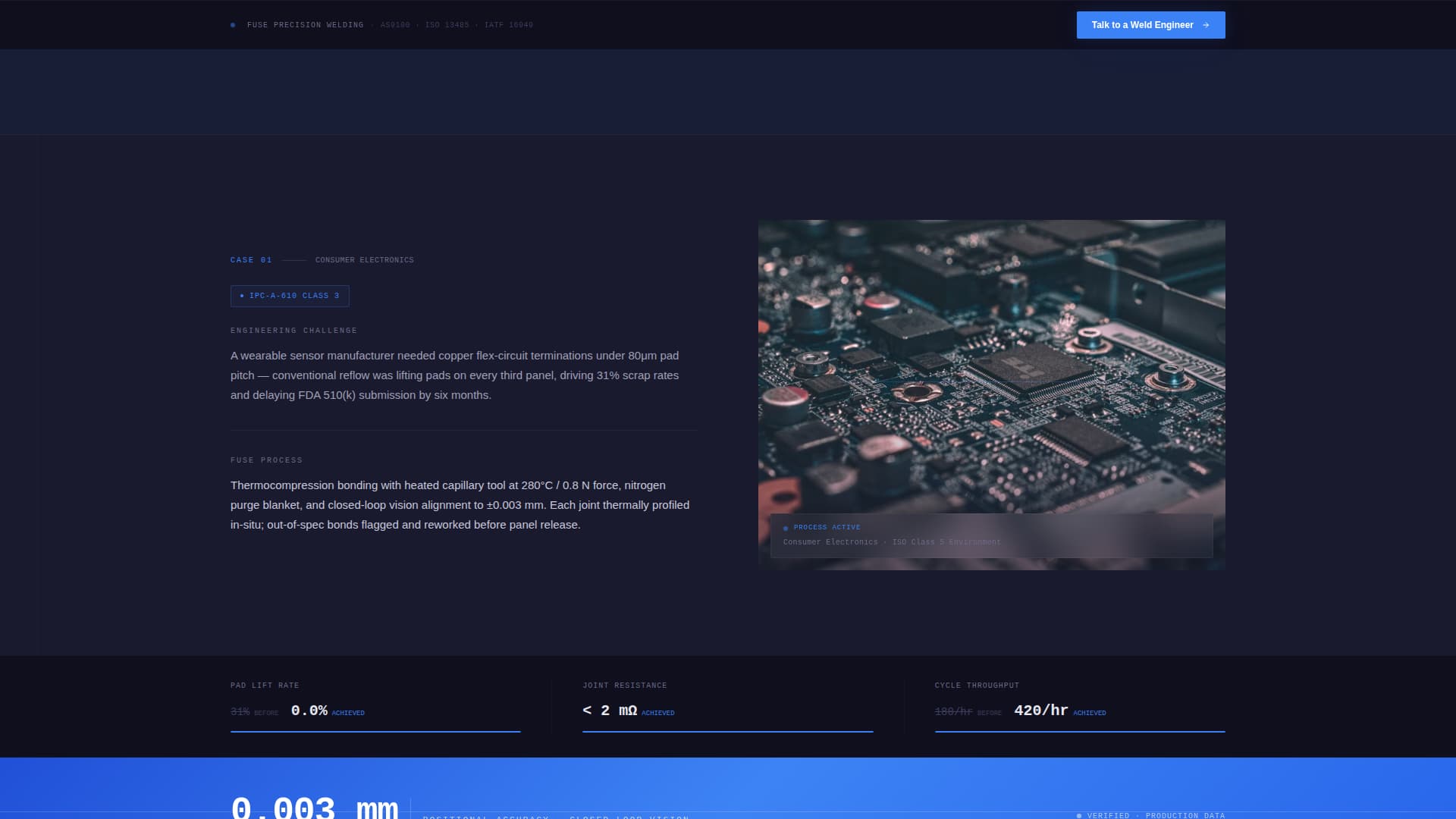Click the struck-through 31% before value
This screenshot has height=819, width=1456.
pyautogui.click(x=240, y=712)
